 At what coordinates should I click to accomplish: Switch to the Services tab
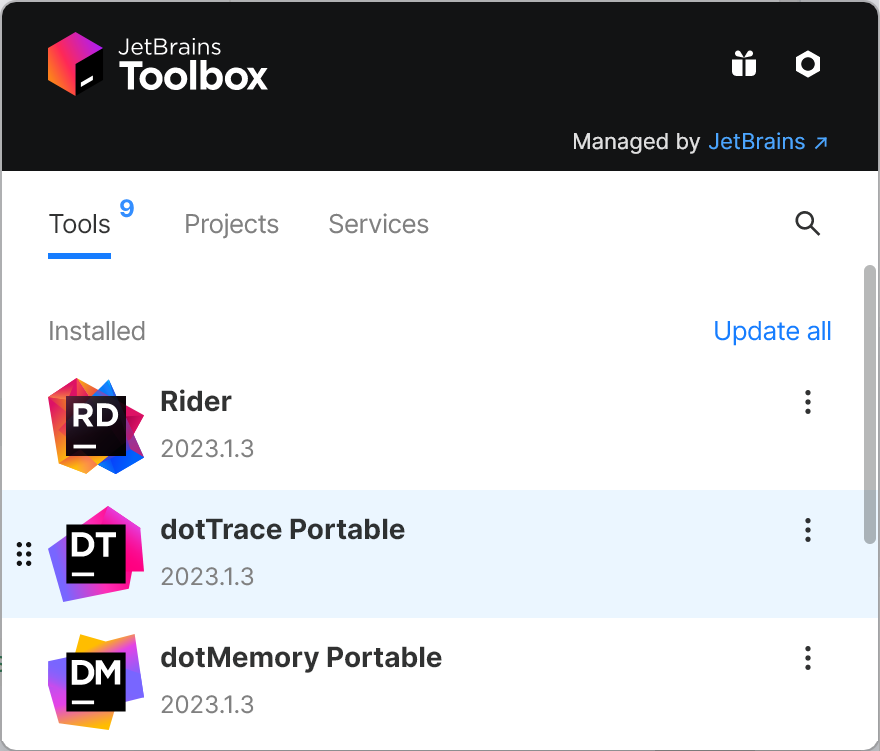(x=378, y=224)
